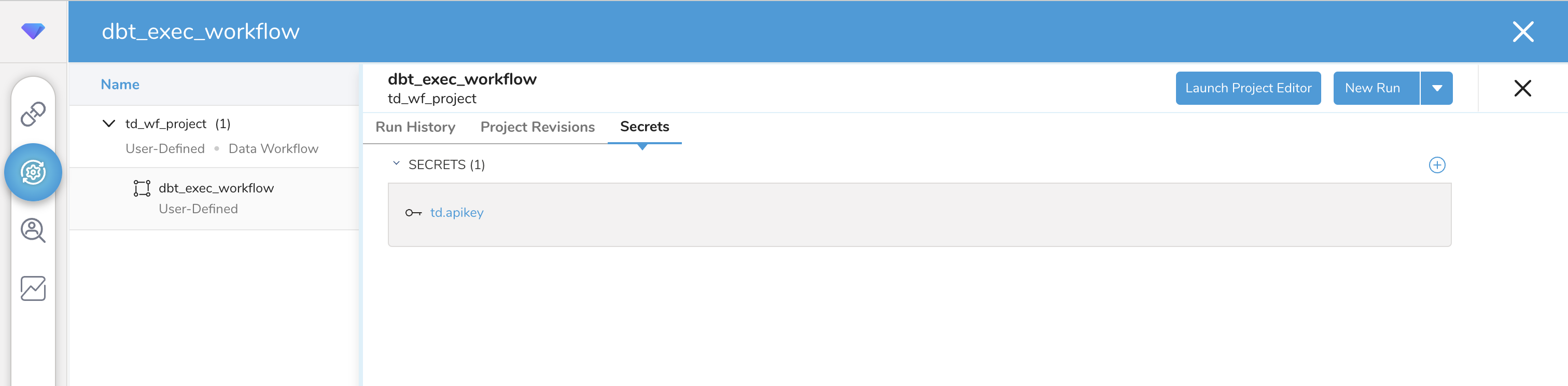Switch to the Run History tab
The image size is (1568, 386).
[415, 127]
